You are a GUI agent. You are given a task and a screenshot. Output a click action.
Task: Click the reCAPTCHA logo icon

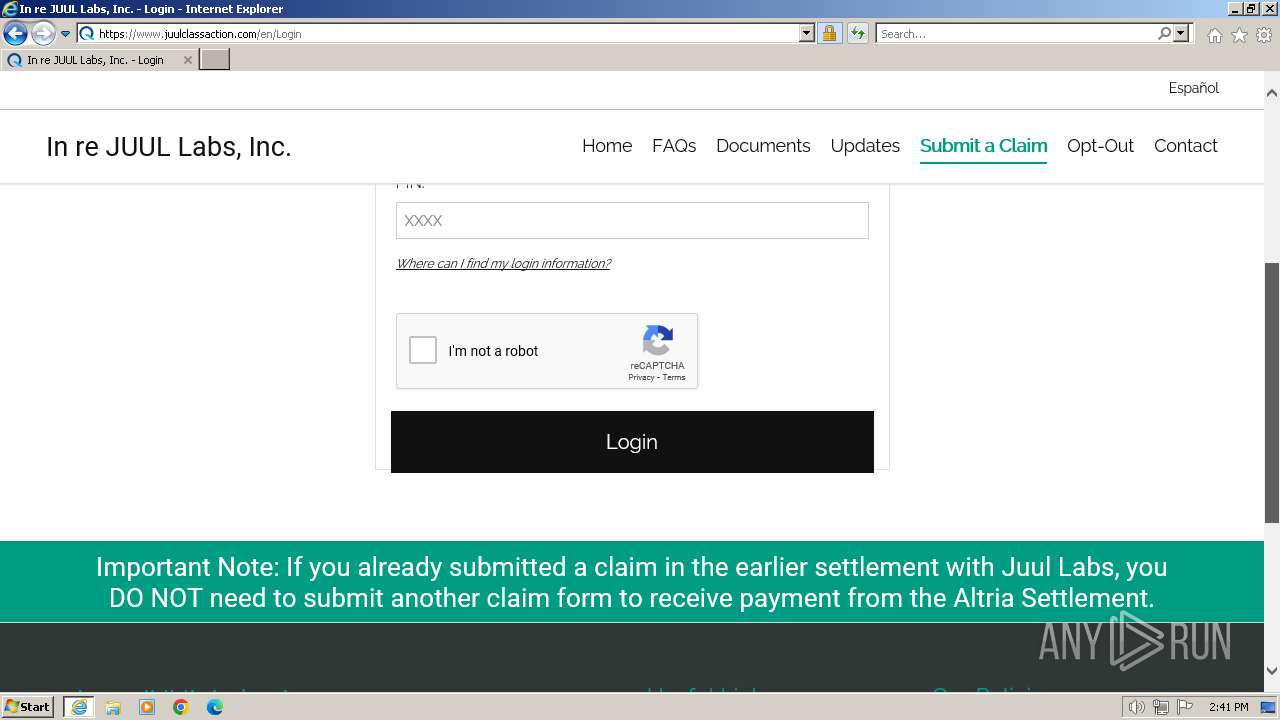tap(657, 340)
